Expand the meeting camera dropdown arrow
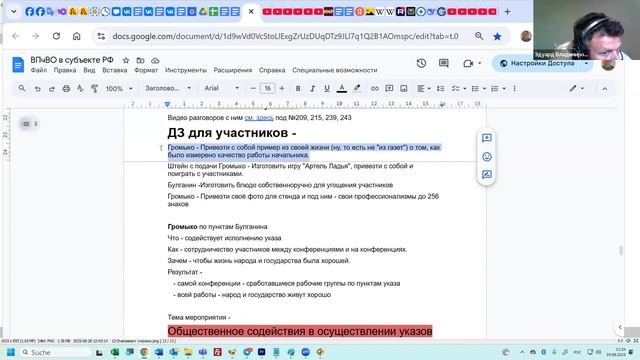This screenshot has height=360, width=640. (x=480, y=63)
